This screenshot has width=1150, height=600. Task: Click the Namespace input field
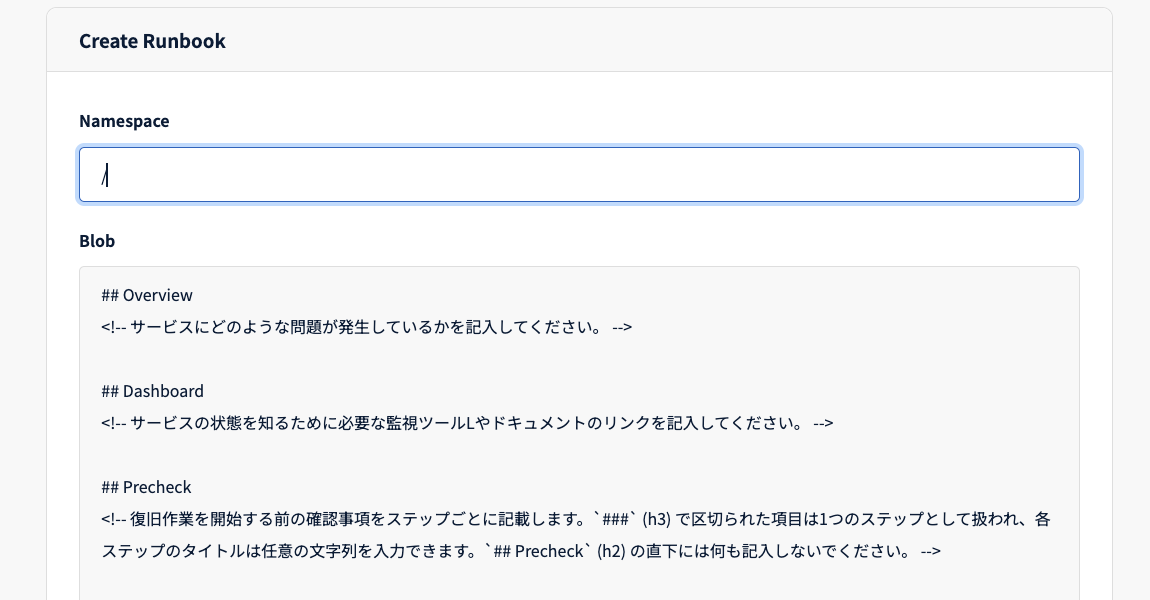[x=579, y=176]
